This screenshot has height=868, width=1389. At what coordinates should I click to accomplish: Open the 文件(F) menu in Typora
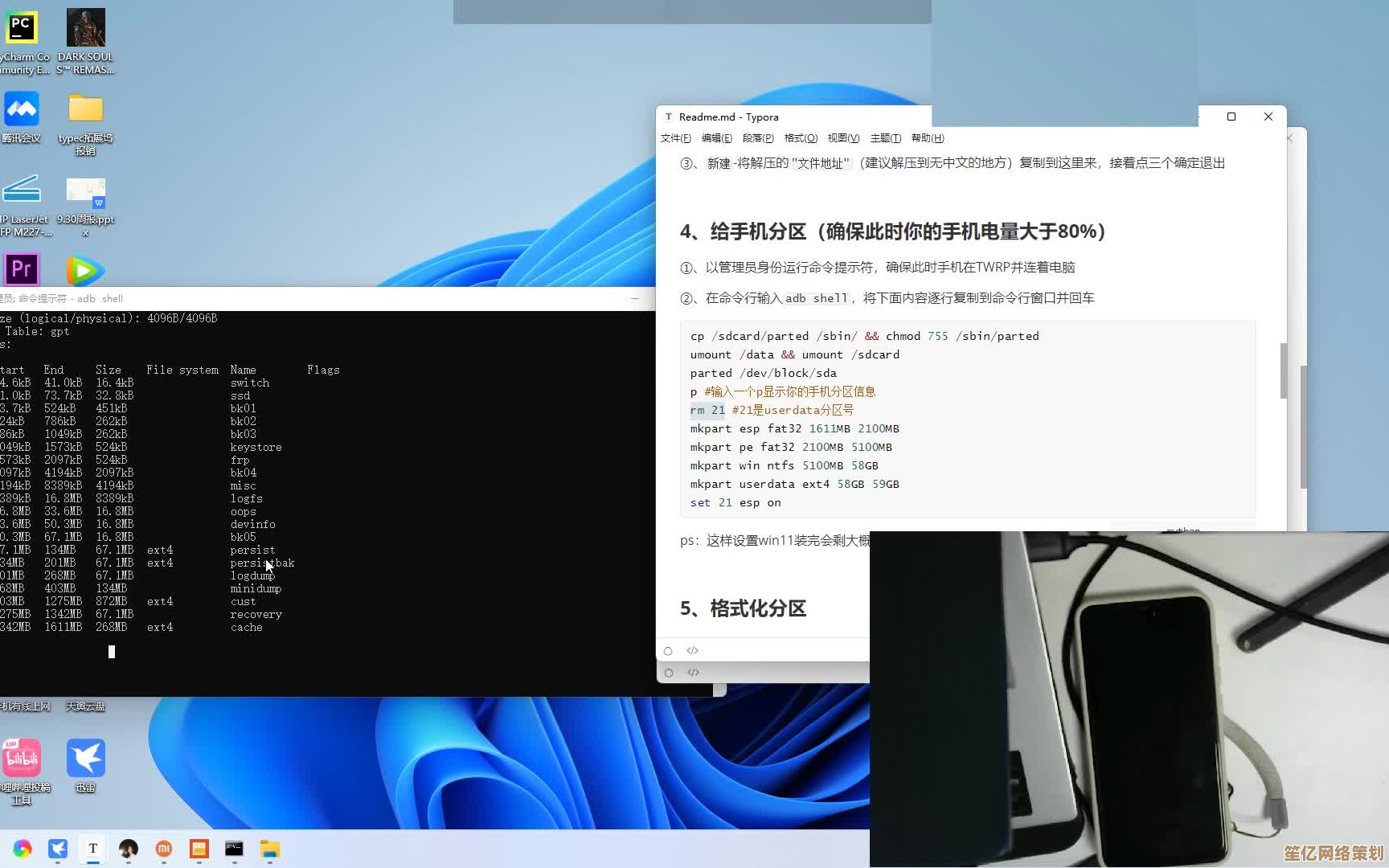pos(674,137)
